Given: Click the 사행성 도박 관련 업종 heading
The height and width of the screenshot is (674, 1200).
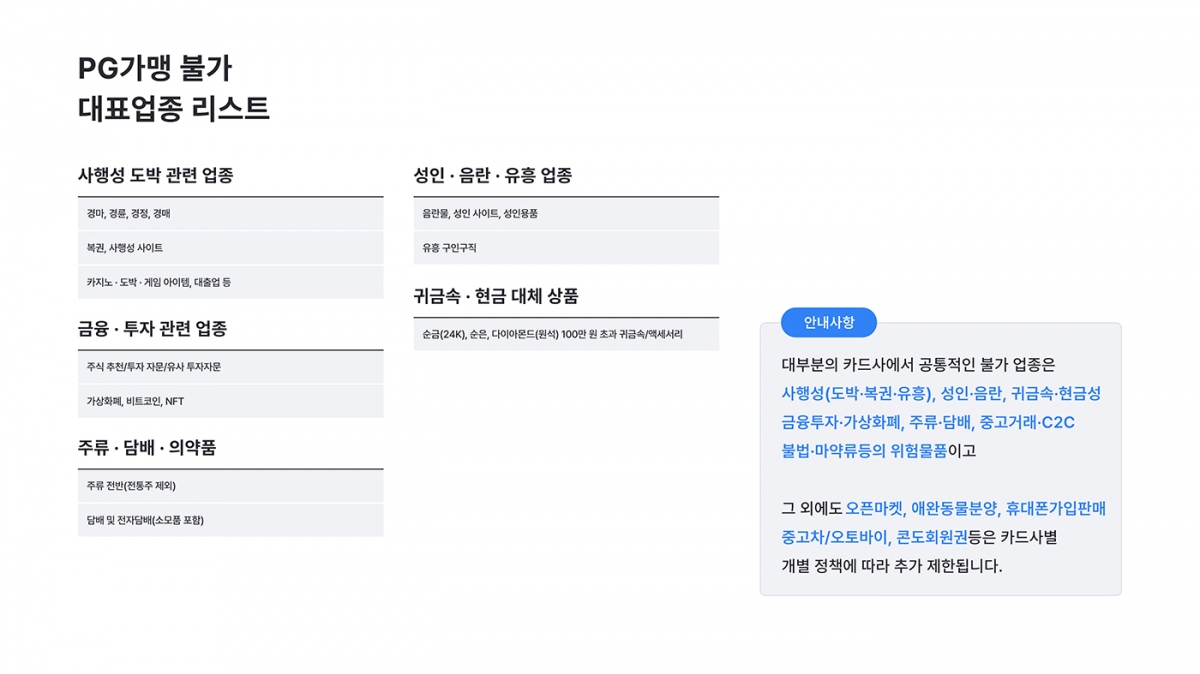Looking at the screenshot, I should [x=156, y=175].
